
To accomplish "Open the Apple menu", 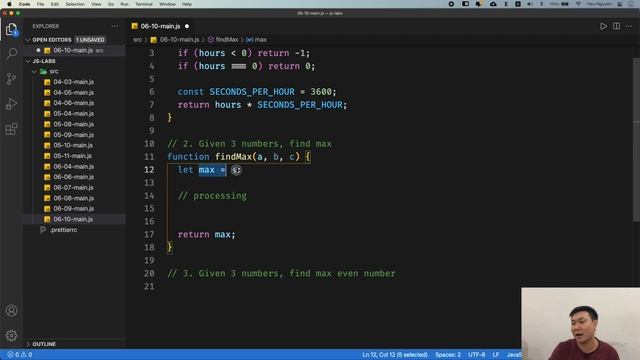I will click(x=9, y=4).
